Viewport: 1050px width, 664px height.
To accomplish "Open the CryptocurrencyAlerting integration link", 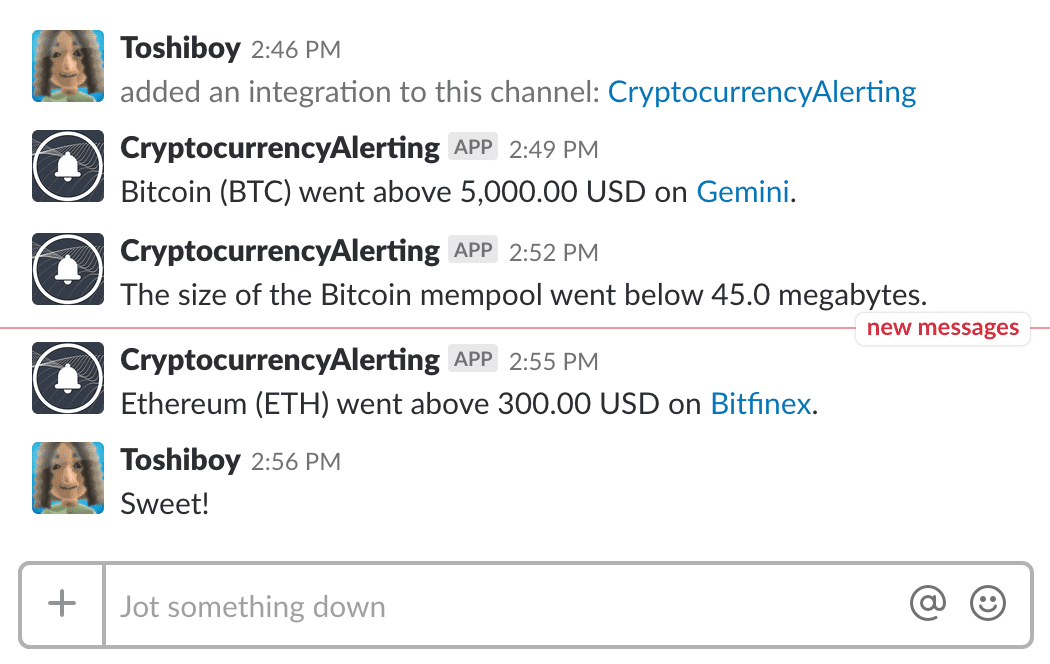I will click(x=761, y=91).
